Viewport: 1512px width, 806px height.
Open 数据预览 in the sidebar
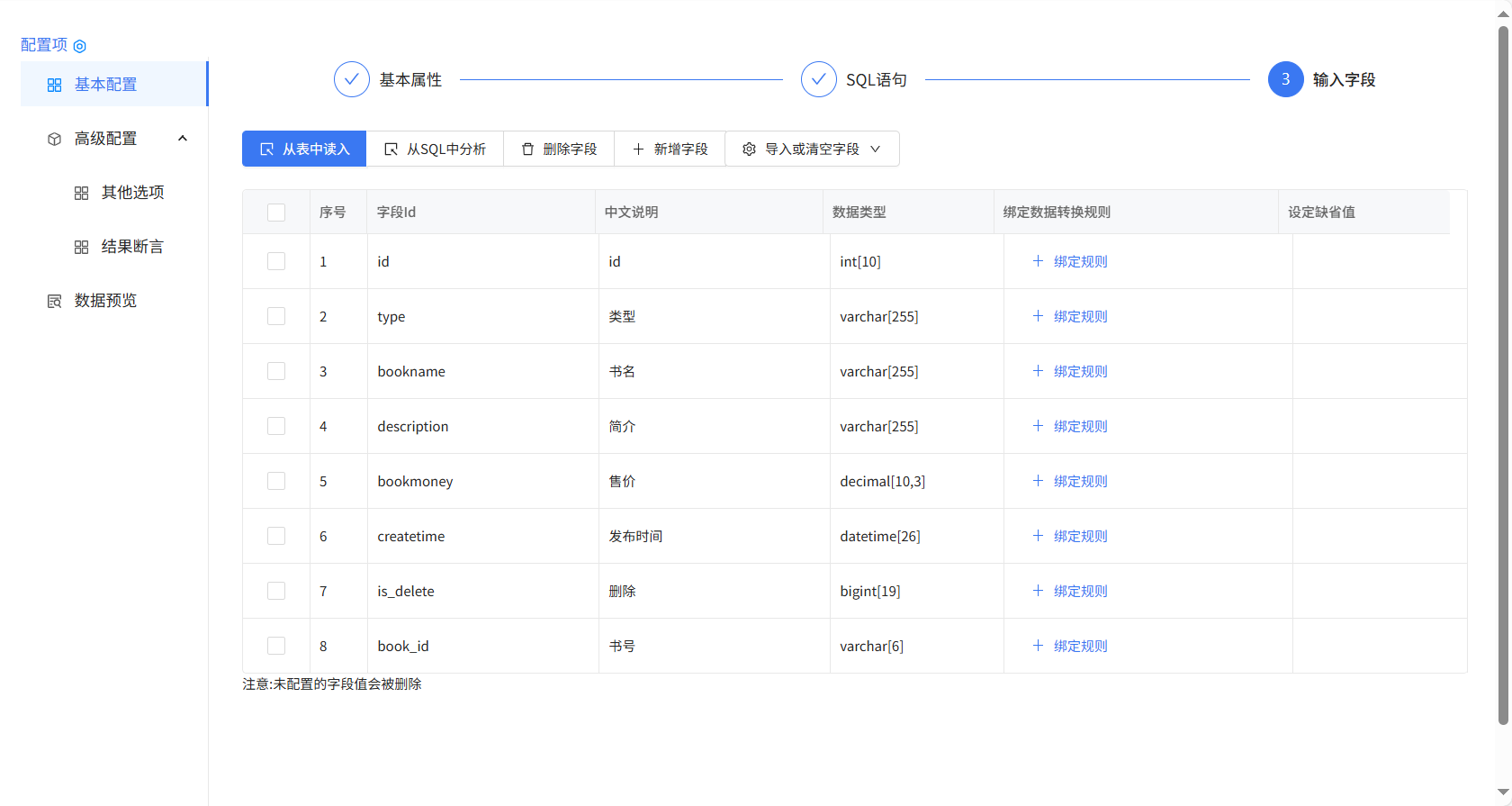114,300
